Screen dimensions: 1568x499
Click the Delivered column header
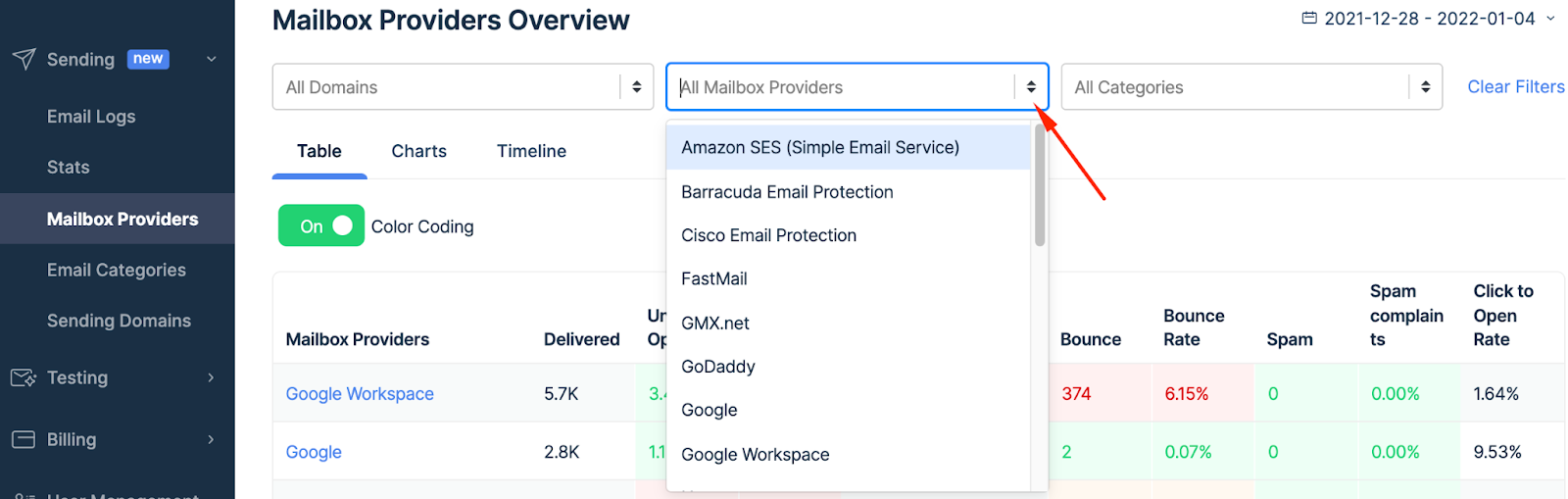coord(582,339)
